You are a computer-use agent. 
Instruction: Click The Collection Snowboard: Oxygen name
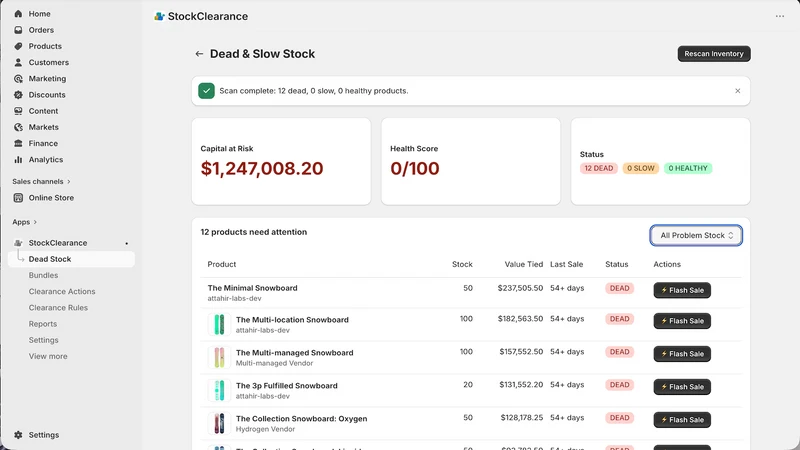pos(301,418)
